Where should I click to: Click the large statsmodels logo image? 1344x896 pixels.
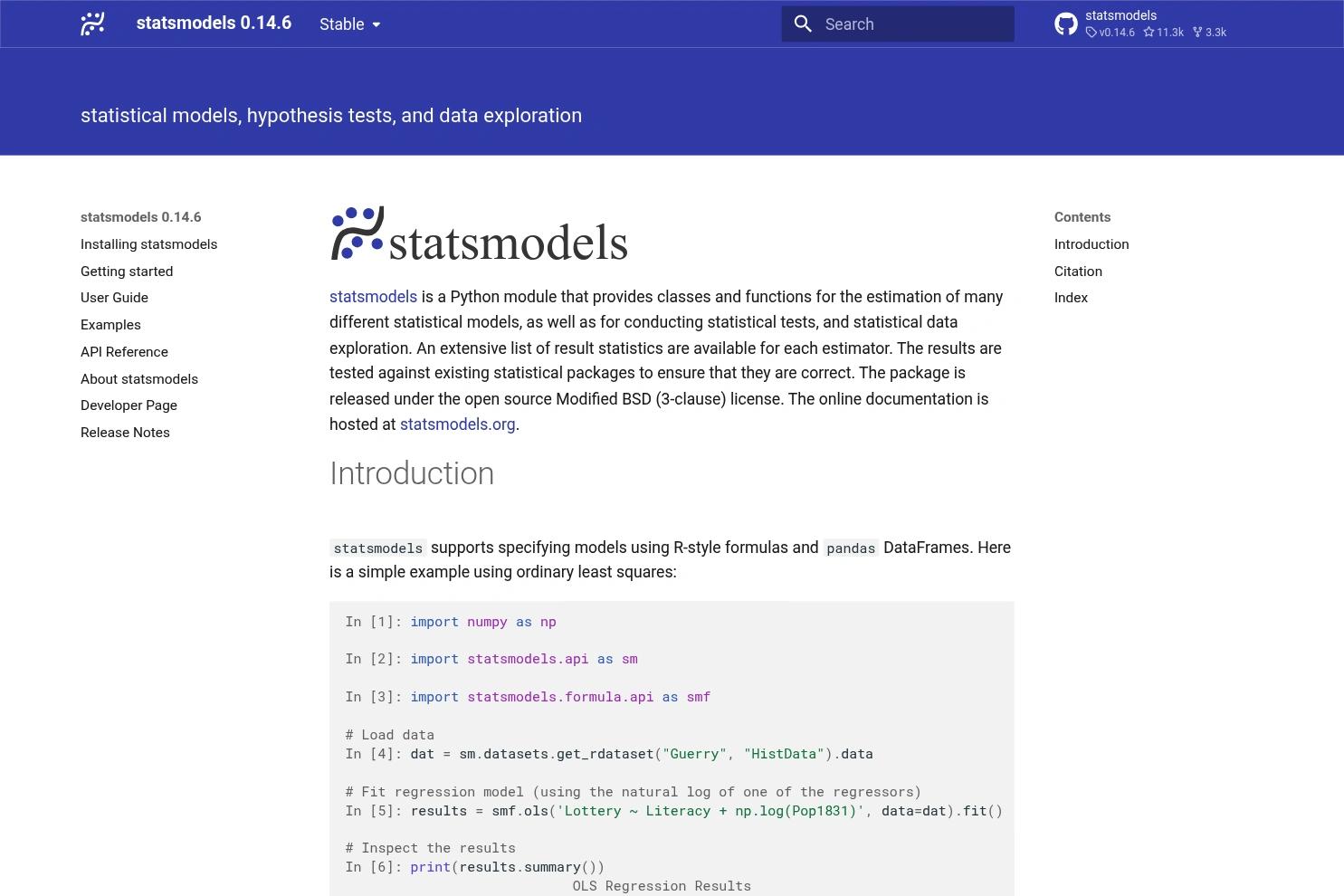tap(479, 234)
